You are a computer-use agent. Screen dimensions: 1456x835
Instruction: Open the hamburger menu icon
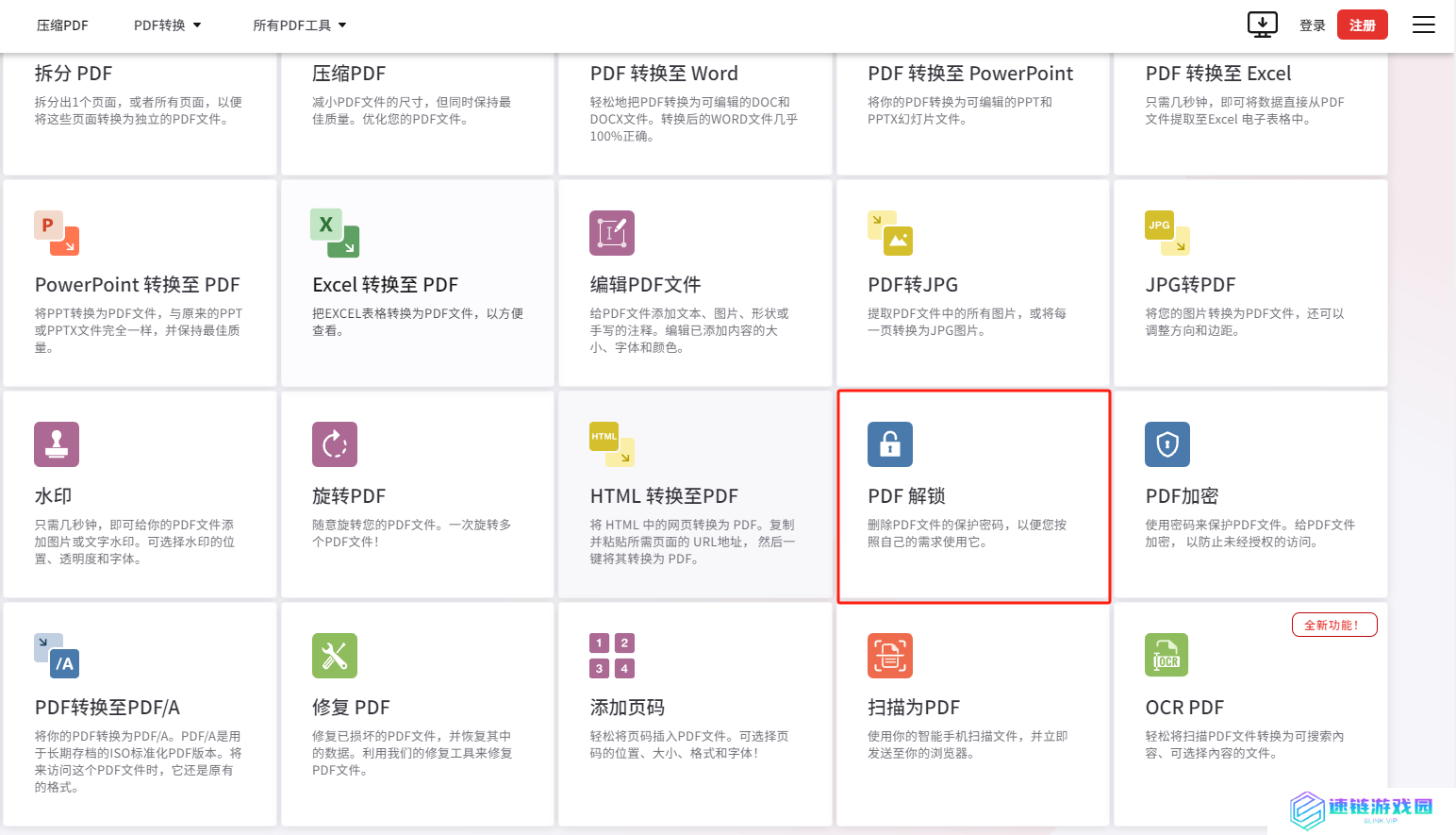coord(1424,25)
